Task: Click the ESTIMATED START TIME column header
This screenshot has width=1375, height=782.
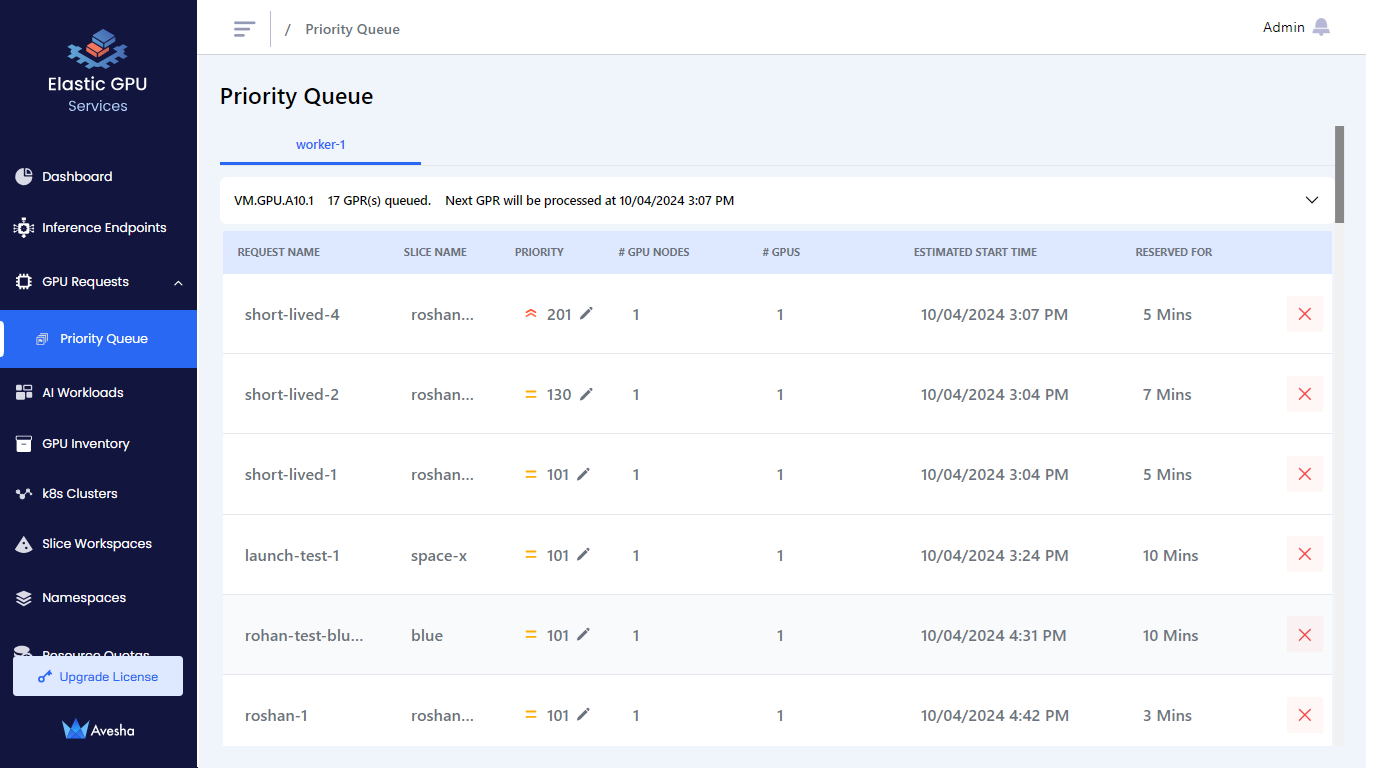Action: (x=975, y=252)
